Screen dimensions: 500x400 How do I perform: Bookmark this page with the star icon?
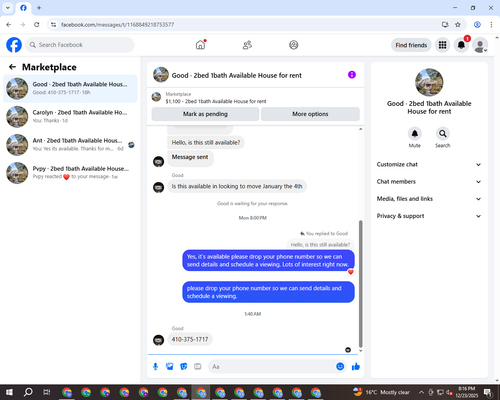pyautogui.click(x=458, y=24)
